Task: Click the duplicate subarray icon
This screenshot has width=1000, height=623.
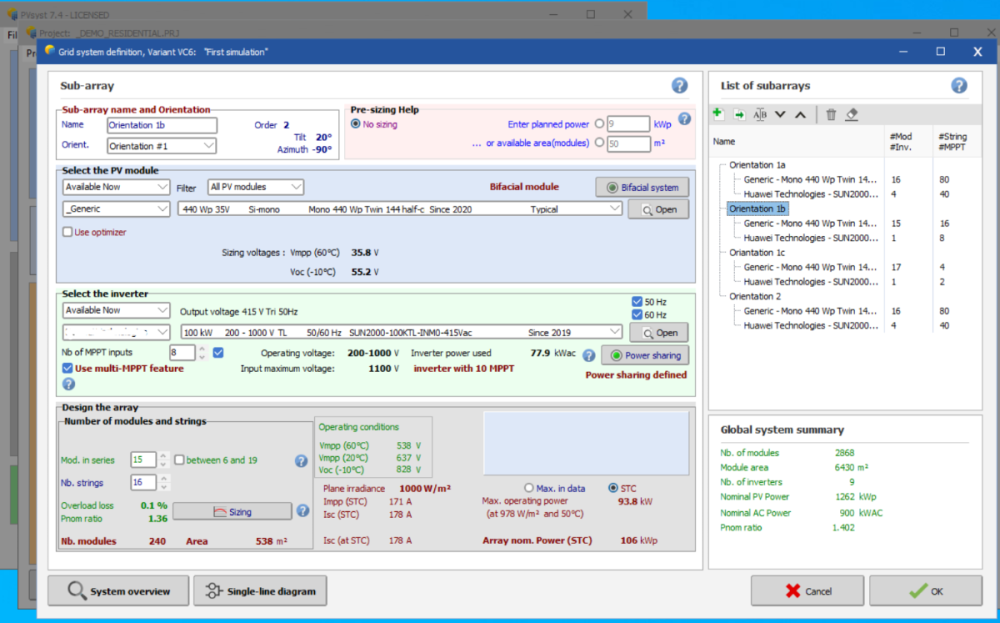Action: click(x=739, y=115)
